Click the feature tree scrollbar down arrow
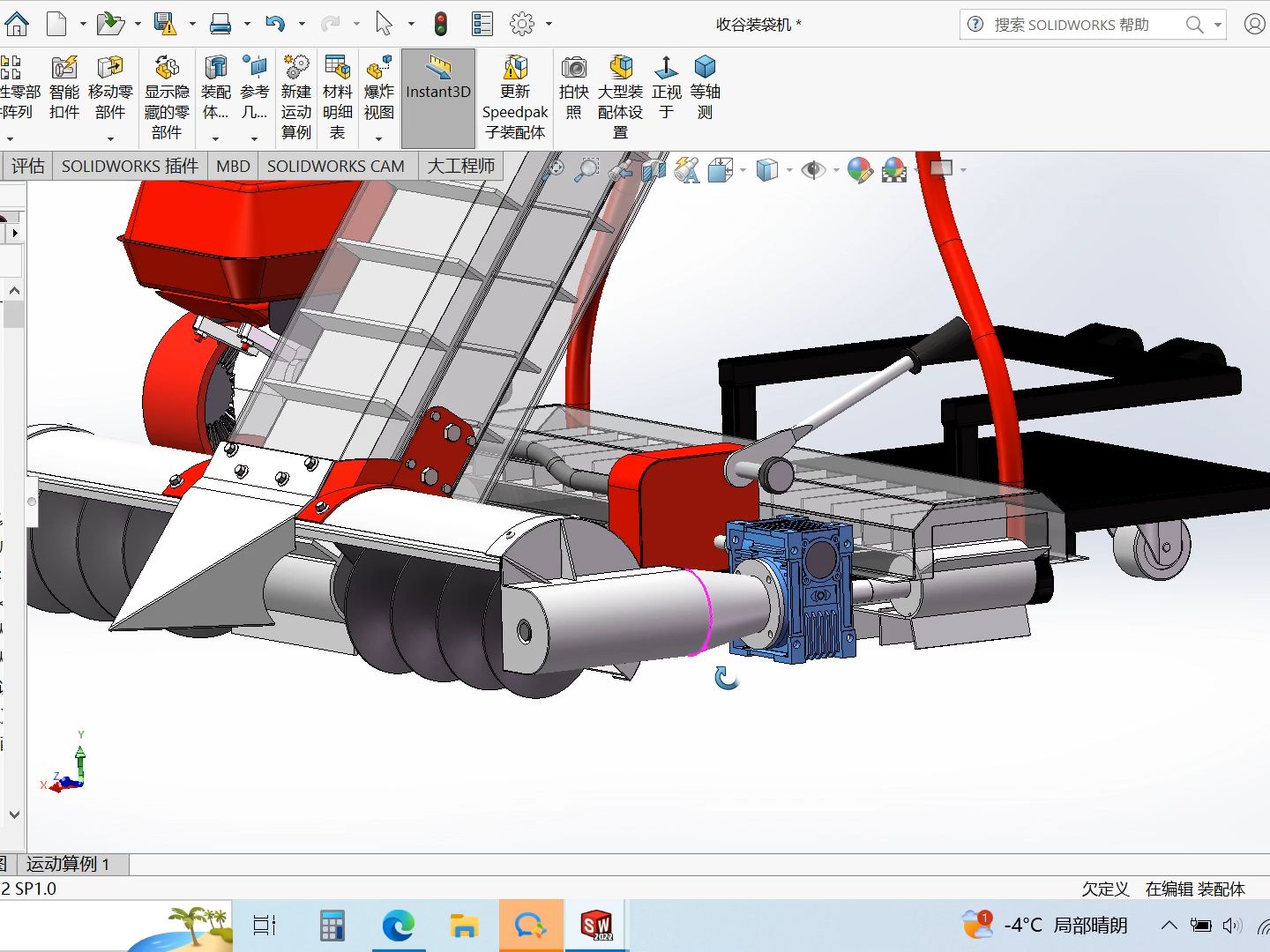This screenshot has width=1270, height=952. click(14, 815)
